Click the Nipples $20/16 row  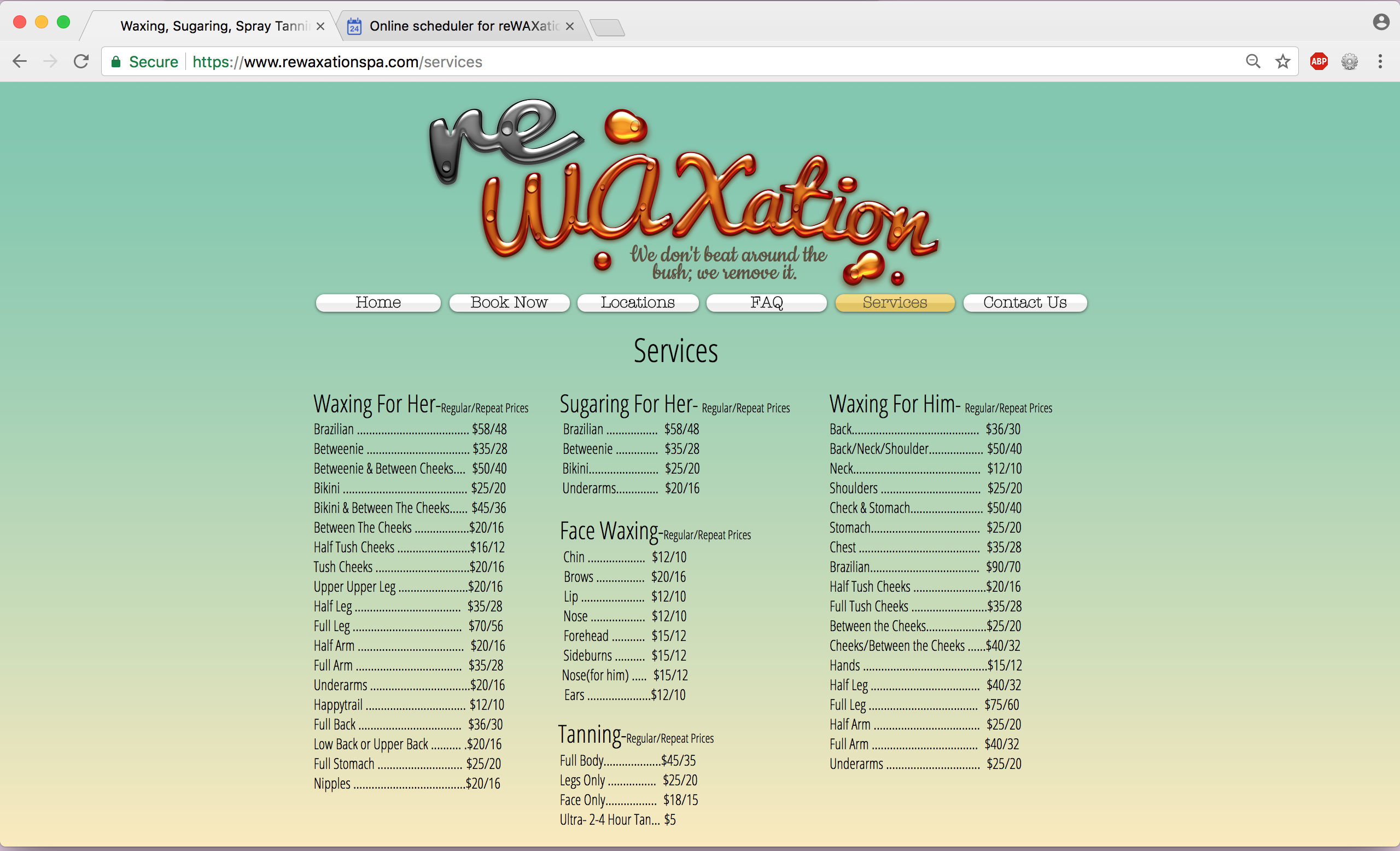(x=407, y=784)
